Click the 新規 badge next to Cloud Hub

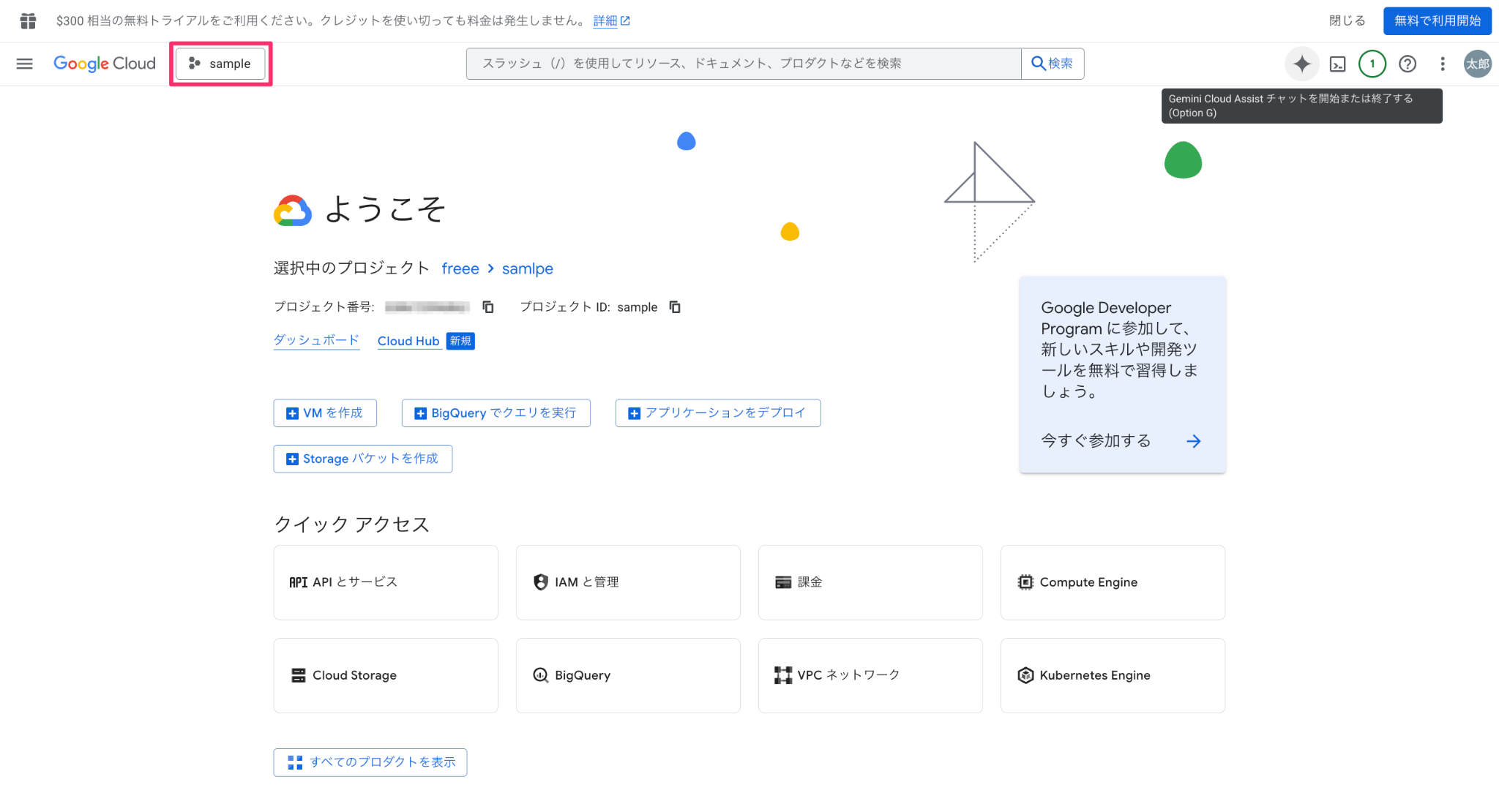460,341
